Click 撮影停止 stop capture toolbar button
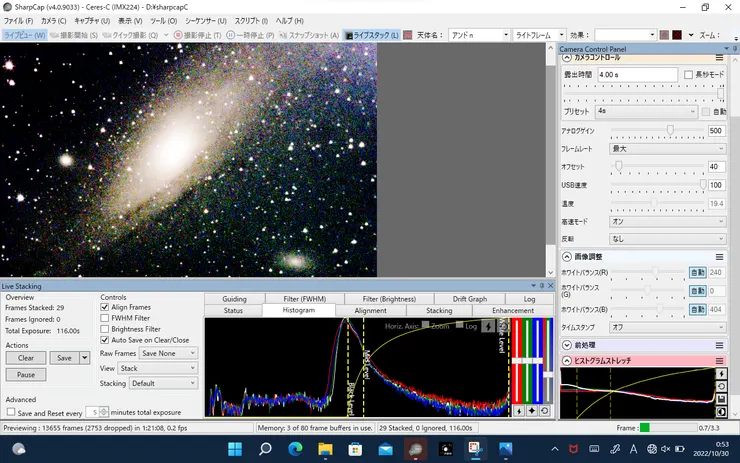 pos(197,35)
